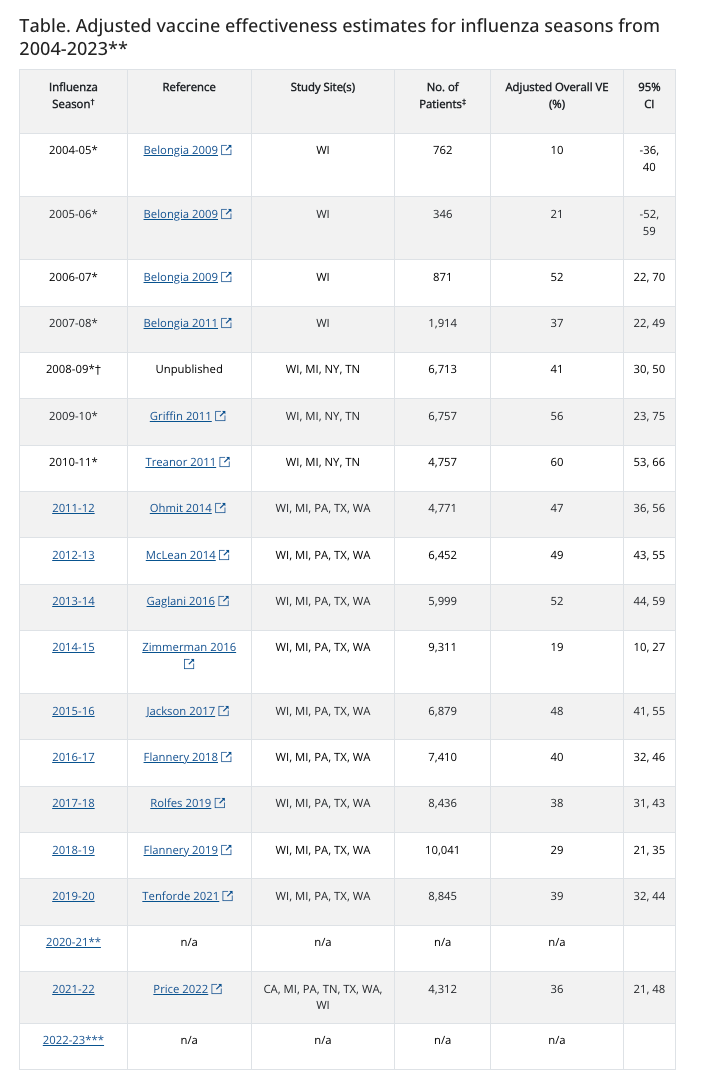Click external link icon beside Ohmit 2014

point(220,508)
